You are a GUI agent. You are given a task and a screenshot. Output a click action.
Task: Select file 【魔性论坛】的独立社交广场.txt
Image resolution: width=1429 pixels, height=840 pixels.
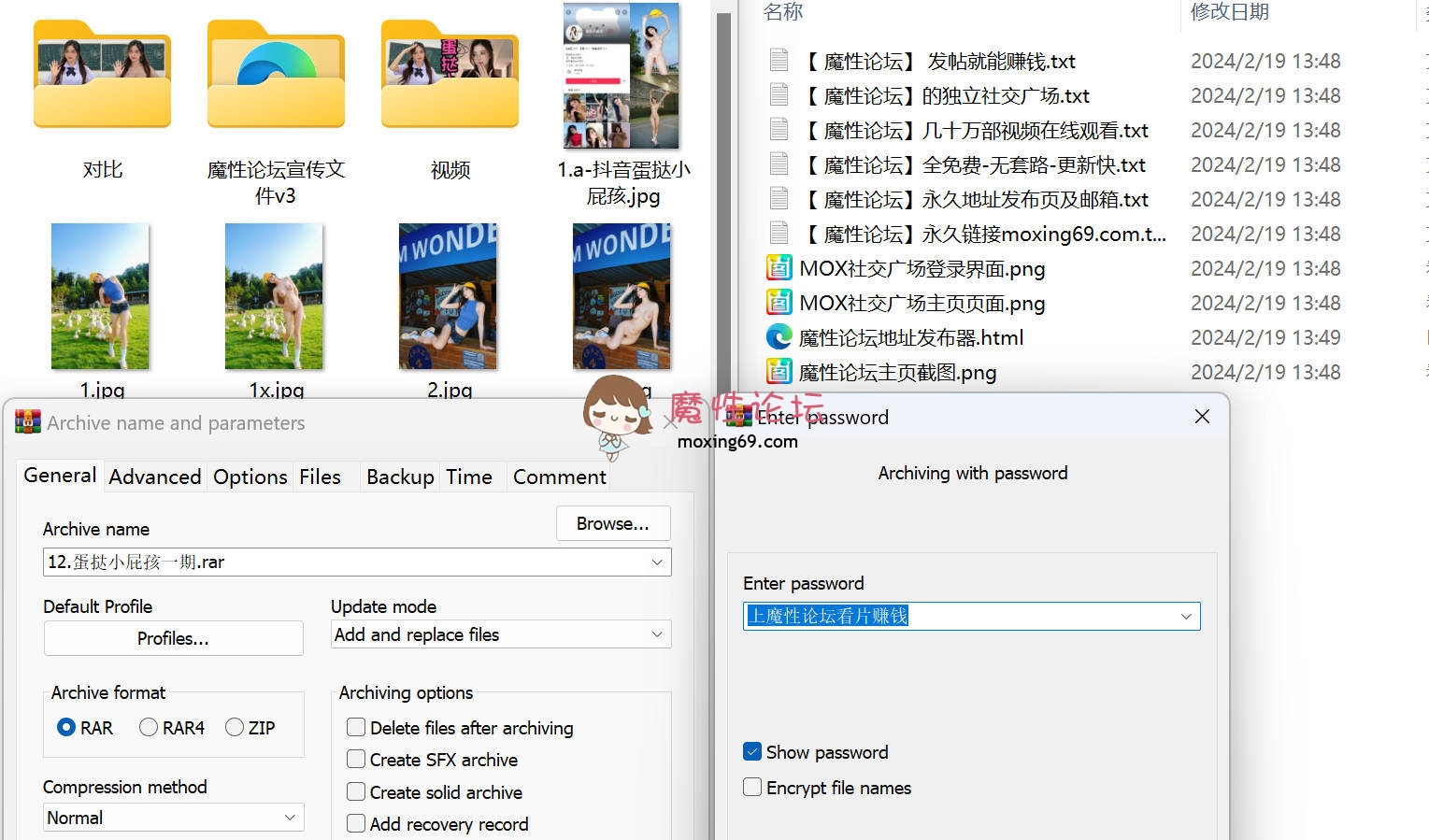(x=946, y=95)
